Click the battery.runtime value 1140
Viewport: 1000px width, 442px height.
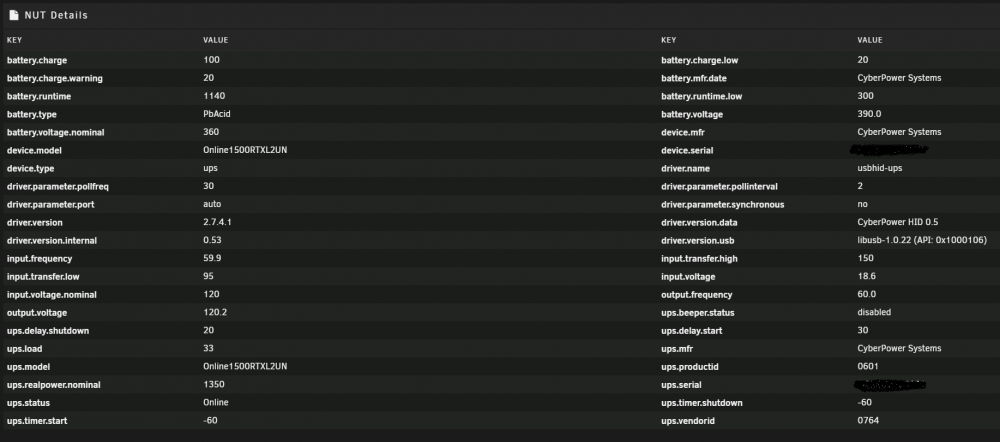(x=214, y=96)
